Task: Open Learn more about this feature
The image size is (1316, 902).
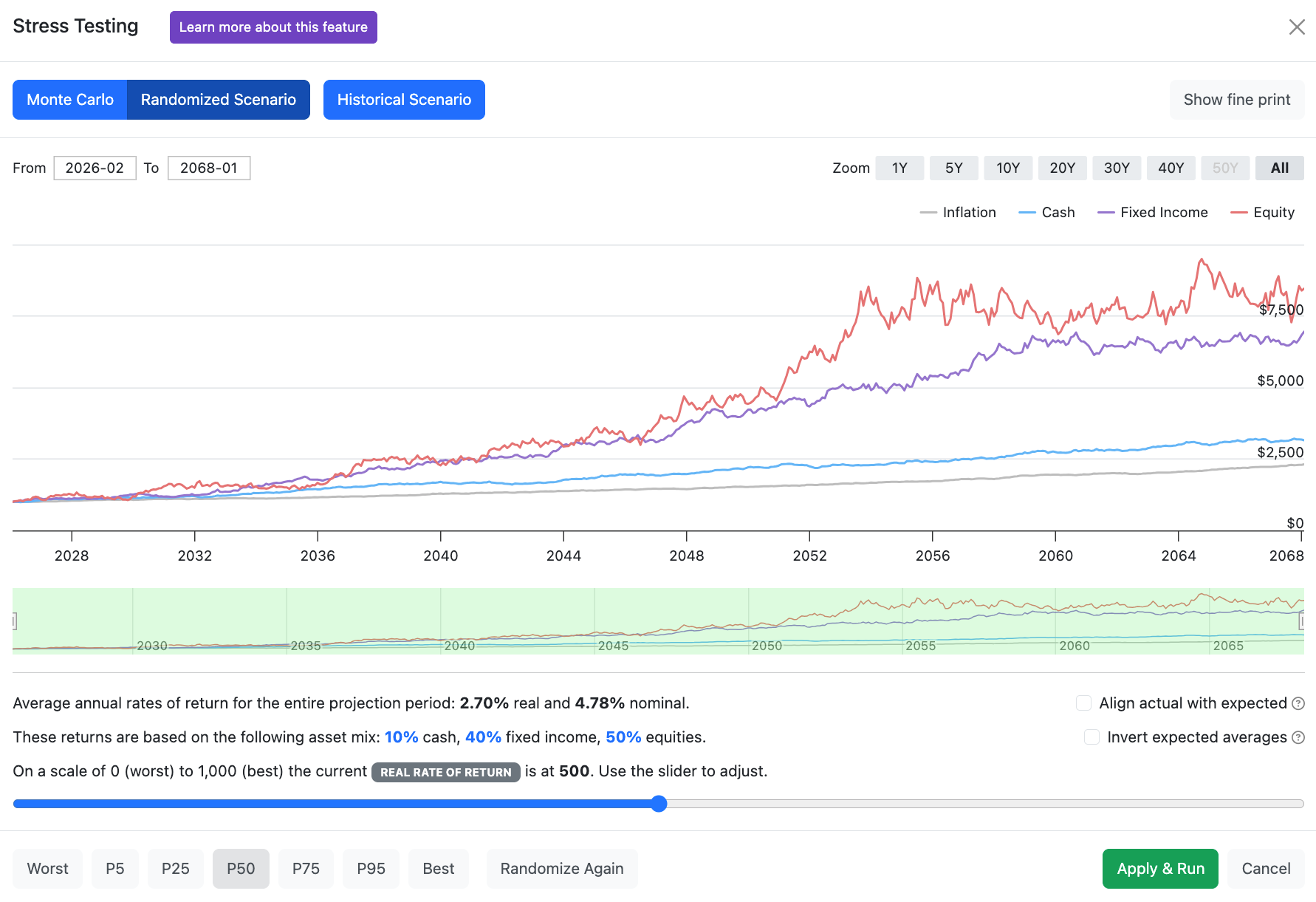Action: pos(273,27)
